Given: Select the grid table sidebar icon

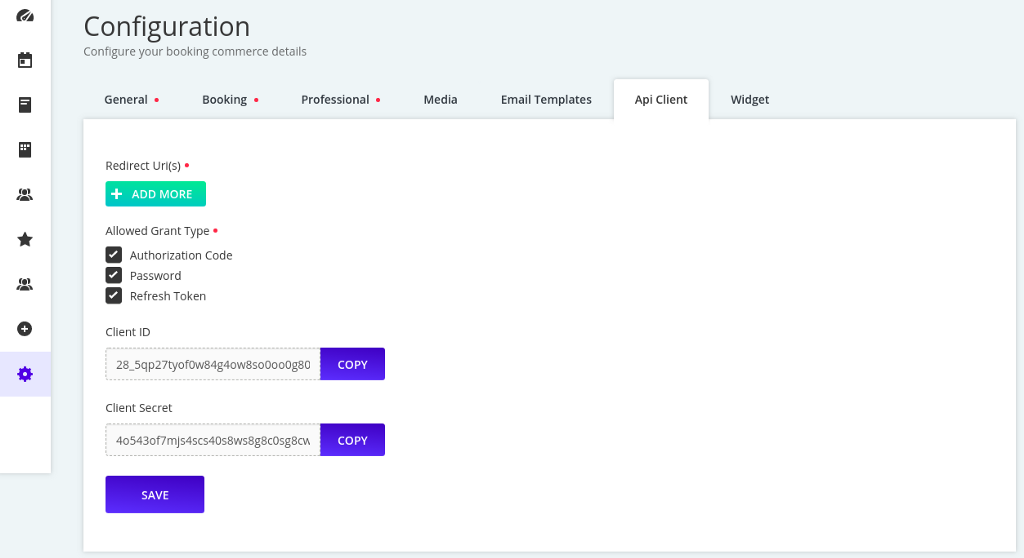Looking at the screenshot, I should (25, 150).
